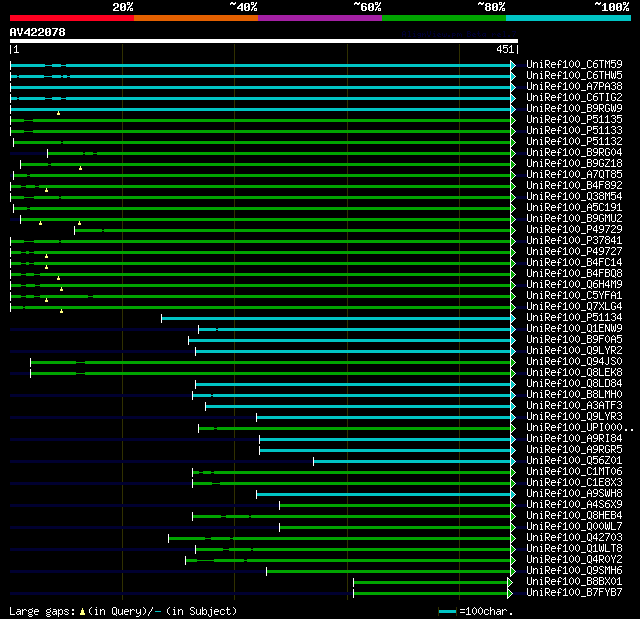Click the UniRef100_Q1ENW9 label
This screenshot has width=640, height=619.
coord(574,329)
